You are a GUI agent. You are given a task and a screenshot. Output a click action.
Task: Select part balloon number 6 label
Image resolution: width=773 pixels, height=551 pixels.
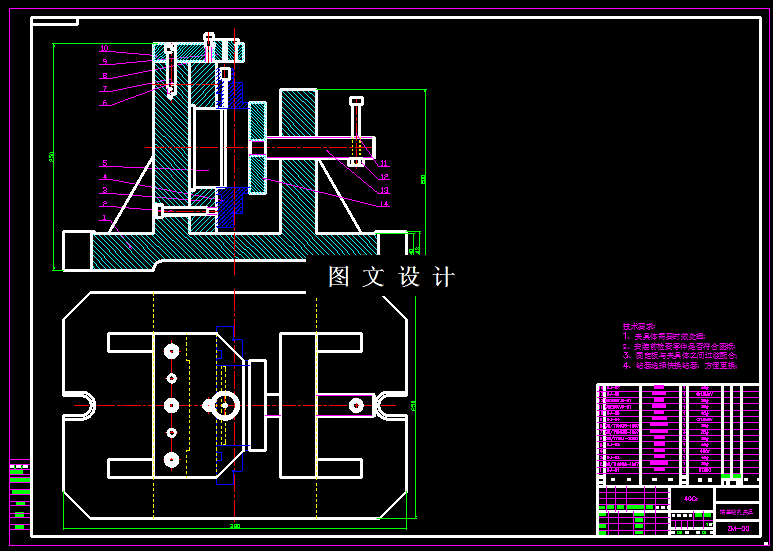coord(105,103)
